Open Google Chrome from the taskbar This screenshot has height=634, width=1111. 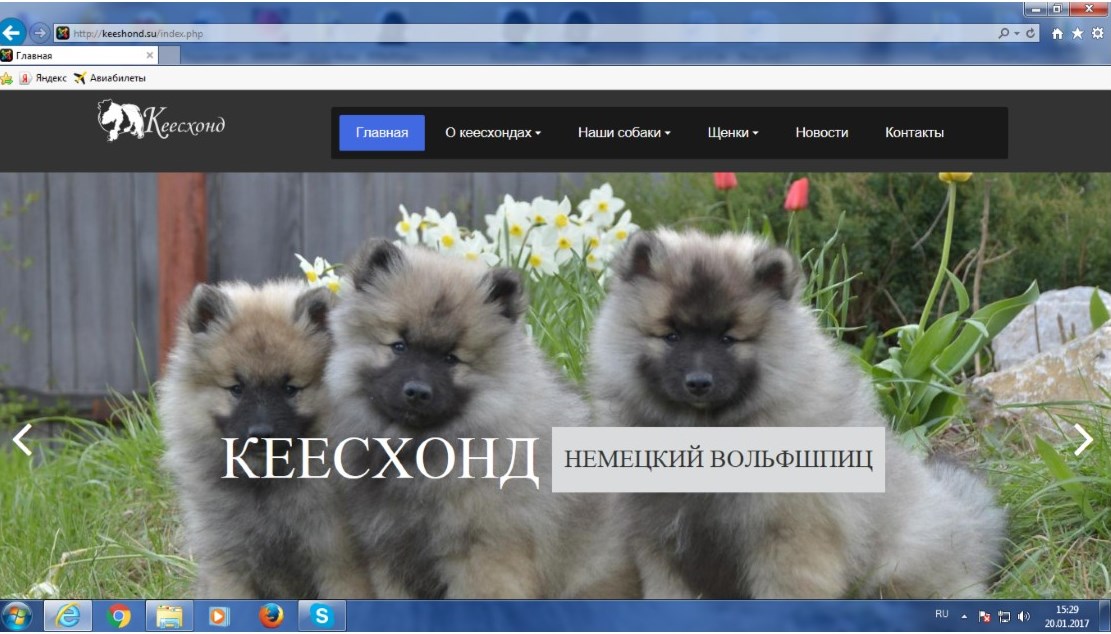[x=119, y=616]
